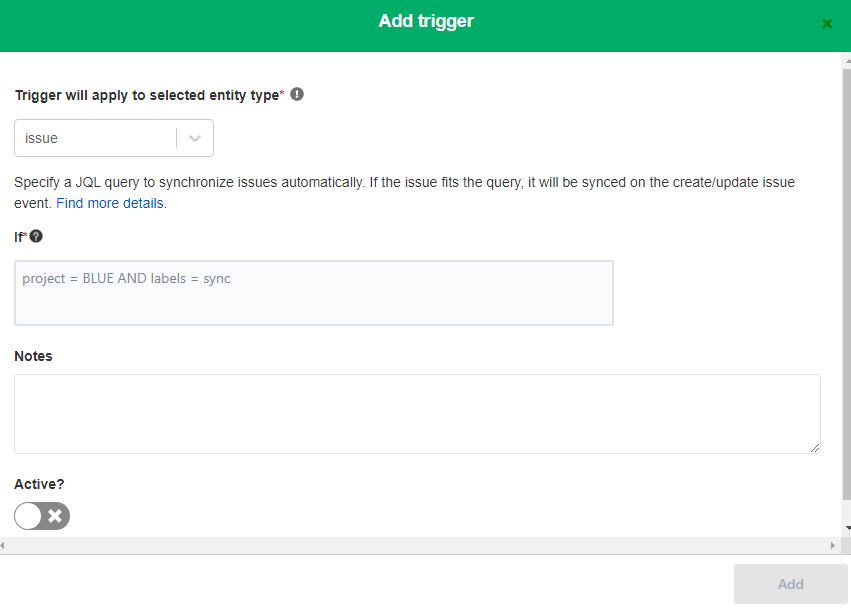The image size is (851, 610).
Task: Click the horizontal scrollbar track
Action: coord(418,545)
